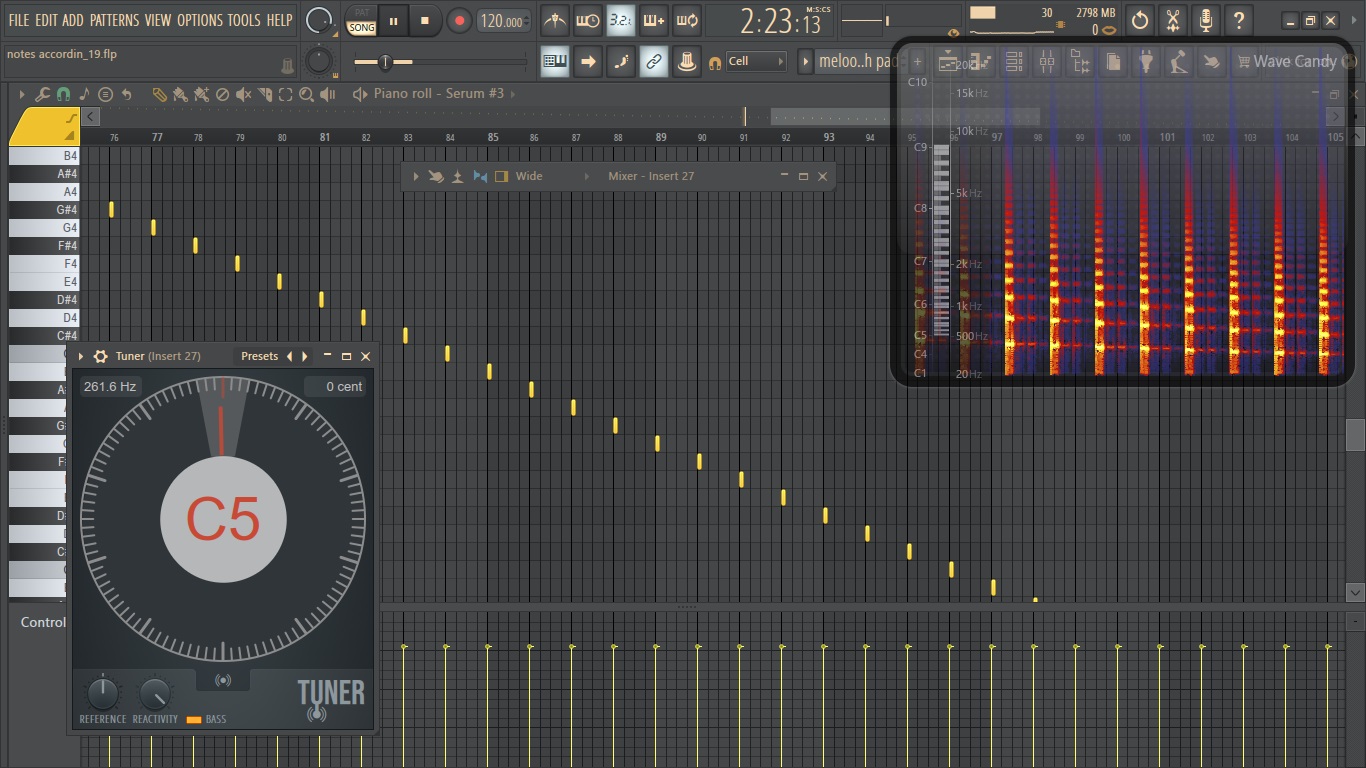Image resolution: width=1366 pixels, height=768 pixels.
Task: Toggle the metronome icon
Action: click(555, 20)
